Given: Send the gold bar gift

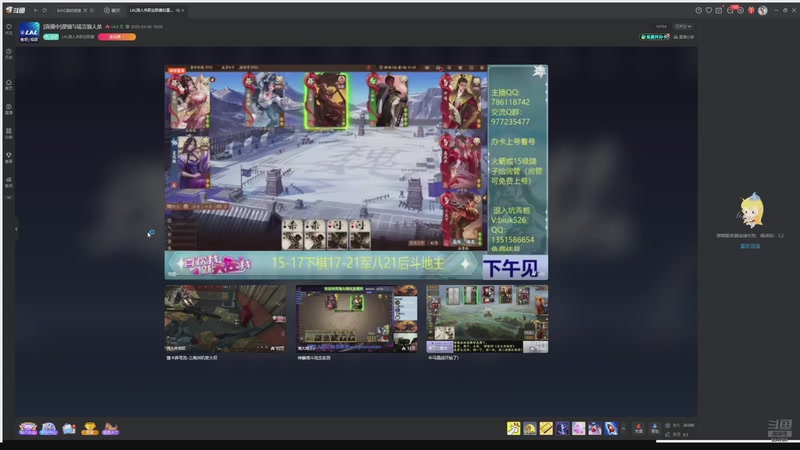Looking at the screenshot, I should pos(546,428).
